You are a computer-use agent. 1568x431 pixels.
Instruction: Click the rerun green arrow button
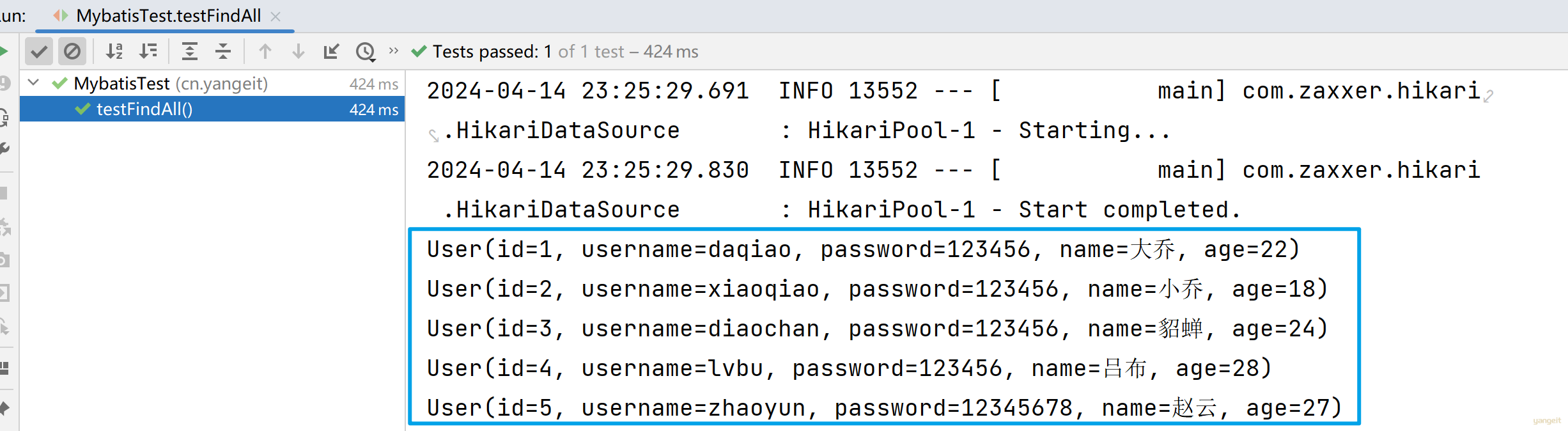tap(4, 51)
